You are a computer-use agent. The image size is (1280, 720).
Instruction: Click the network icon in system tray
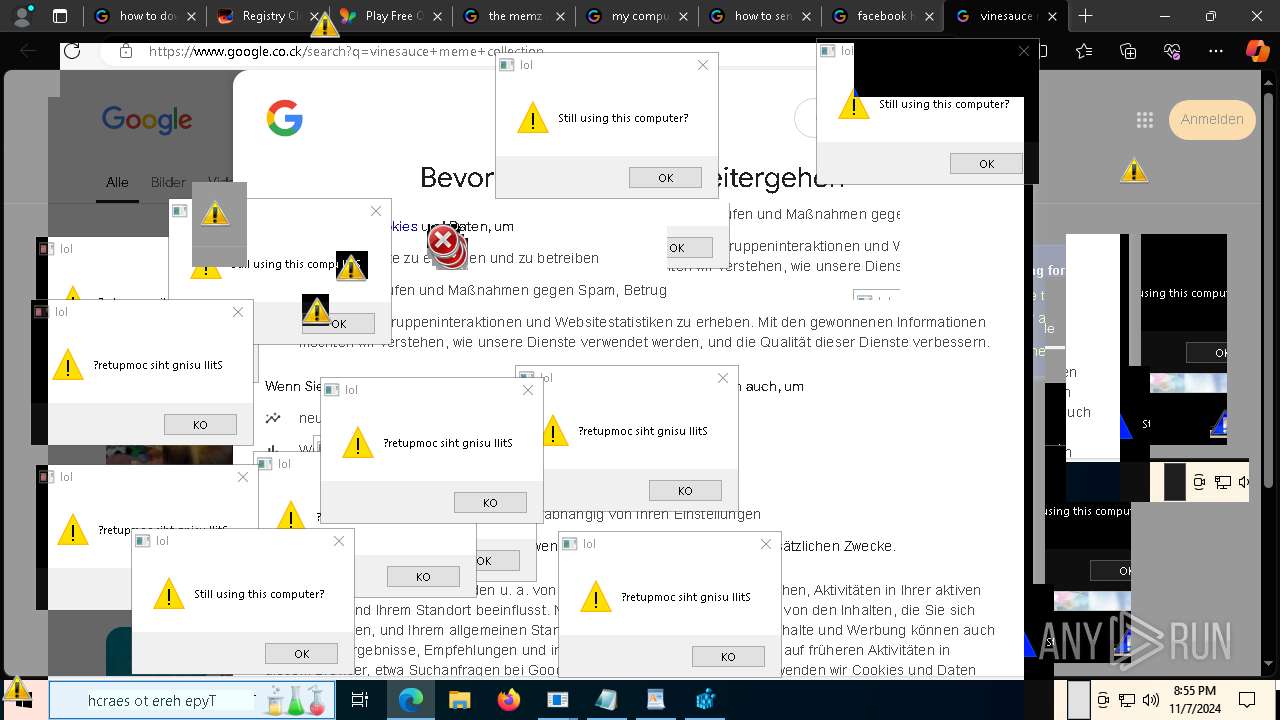pyautogui.click(x=1127, y=700)
